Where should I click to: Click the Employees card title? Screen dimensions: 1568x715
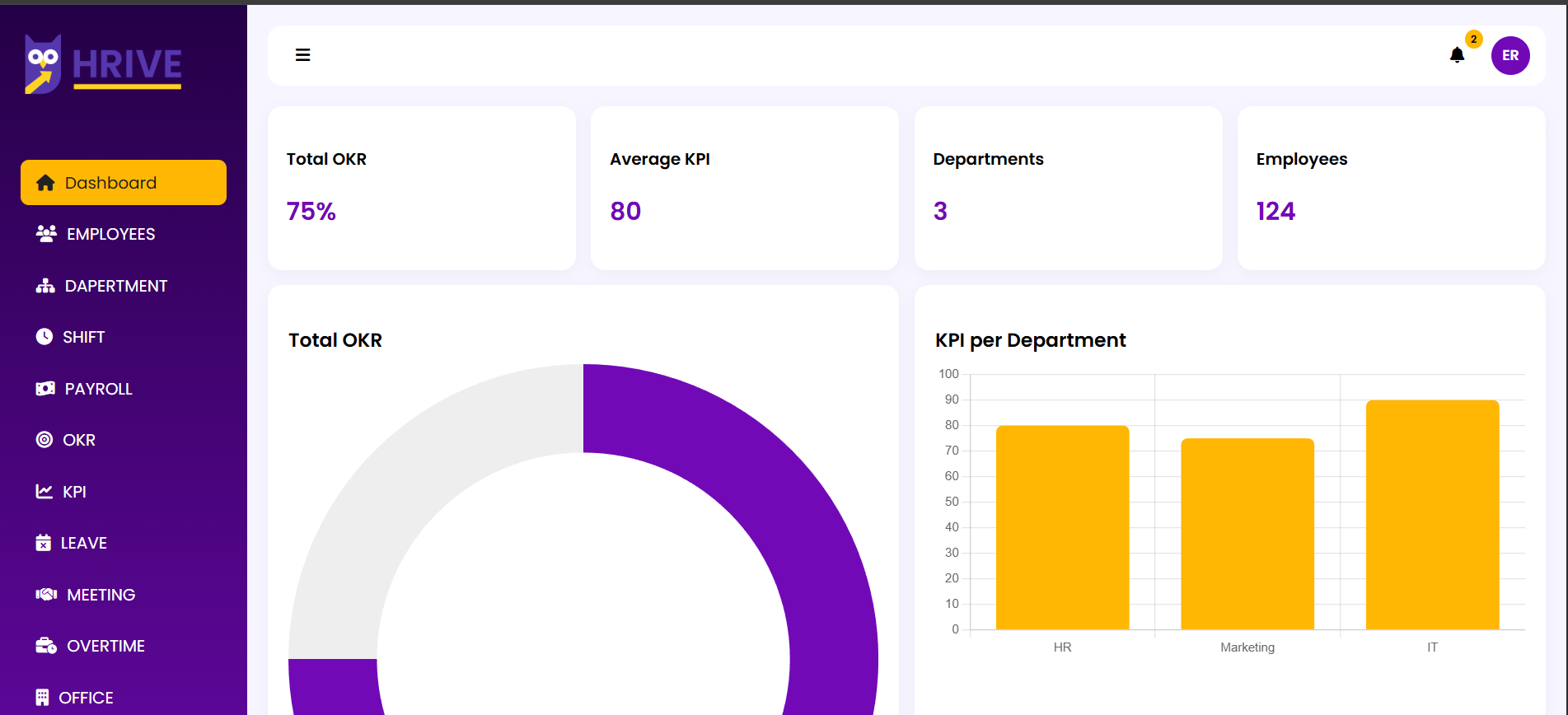point(1302,159)
